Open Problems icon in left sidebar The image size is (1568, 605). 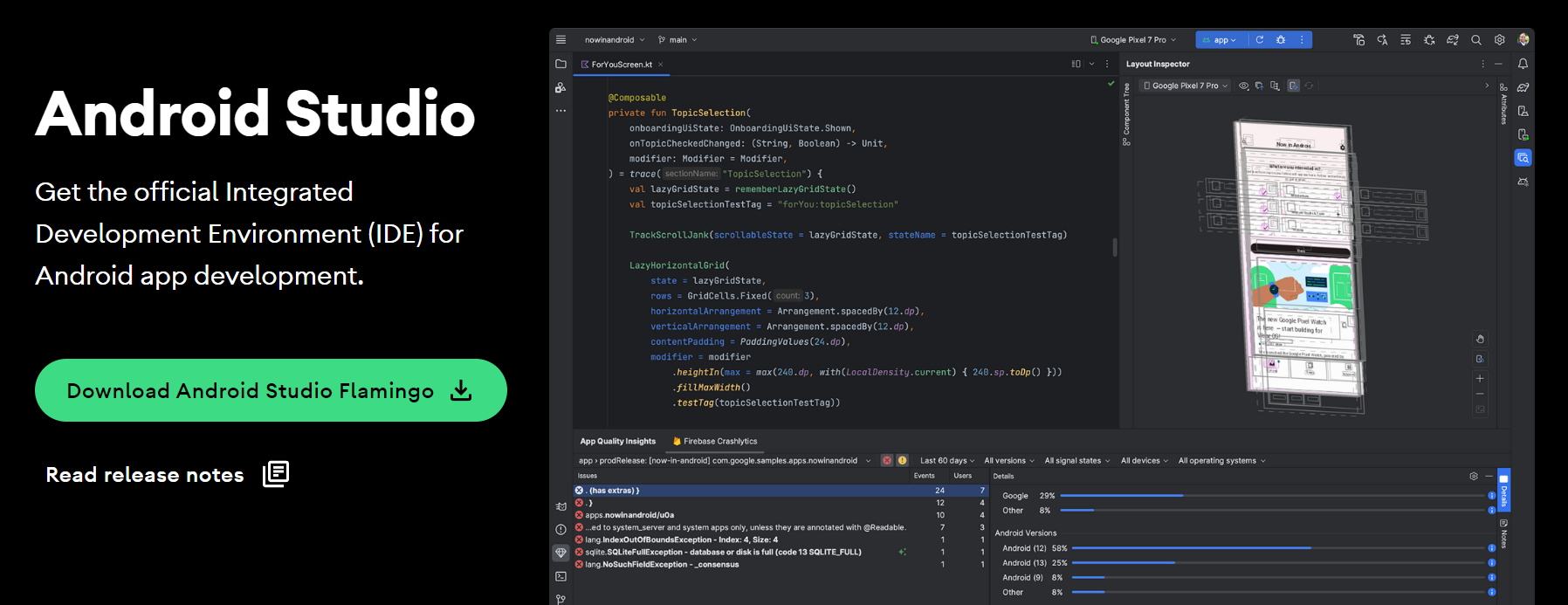pyautogui.click(x=560, y=529)
